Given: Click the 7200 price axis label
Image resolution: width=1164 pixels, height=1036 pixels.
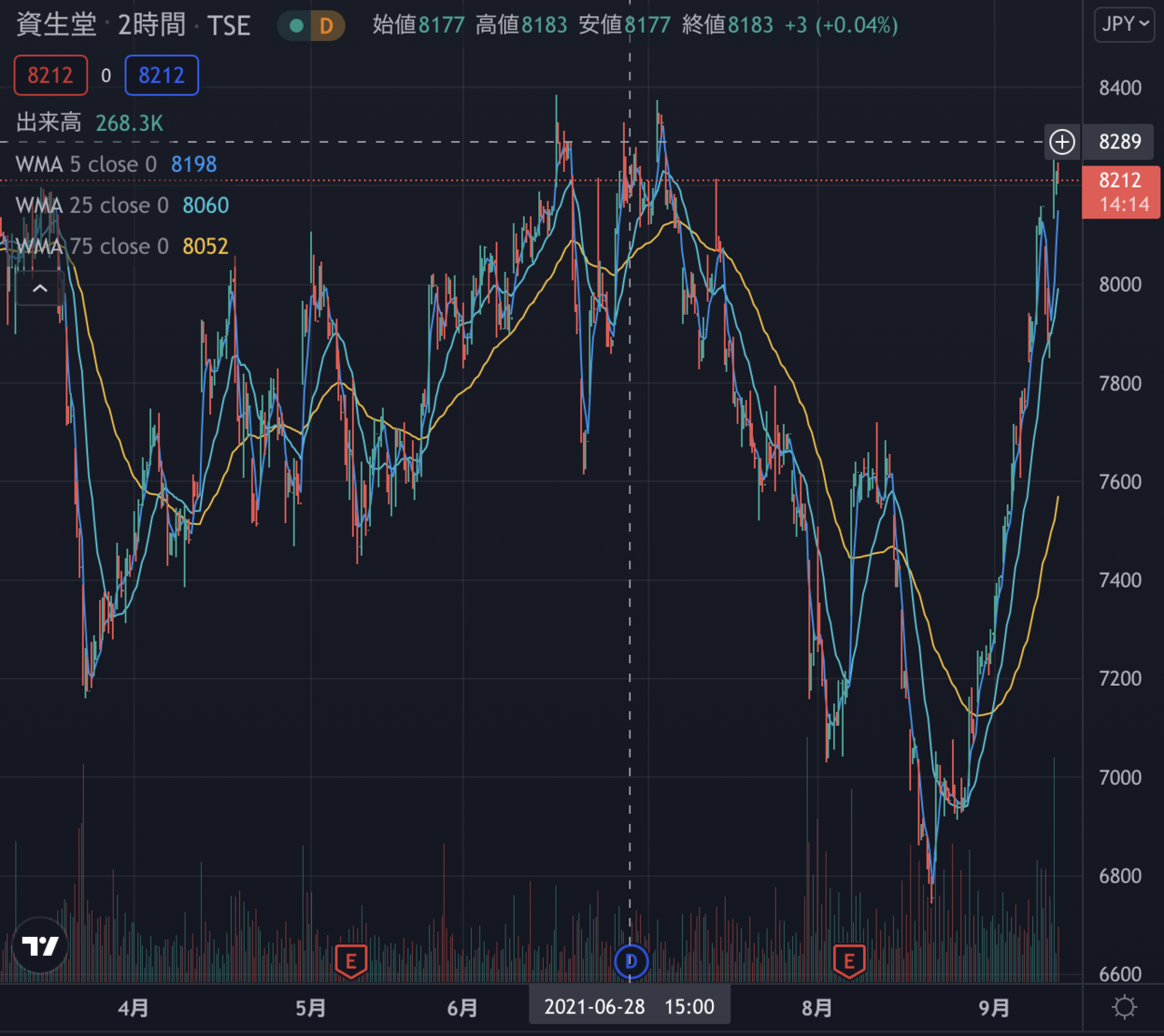Looking at the screenshot, I should coord(1119,679).
